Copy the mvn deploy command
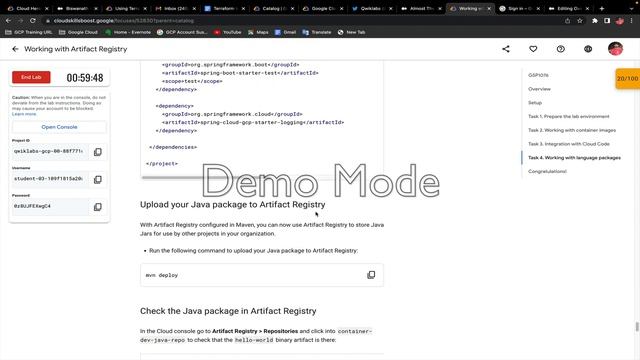This screenshot has height=360, width=640. coord(371,275)
